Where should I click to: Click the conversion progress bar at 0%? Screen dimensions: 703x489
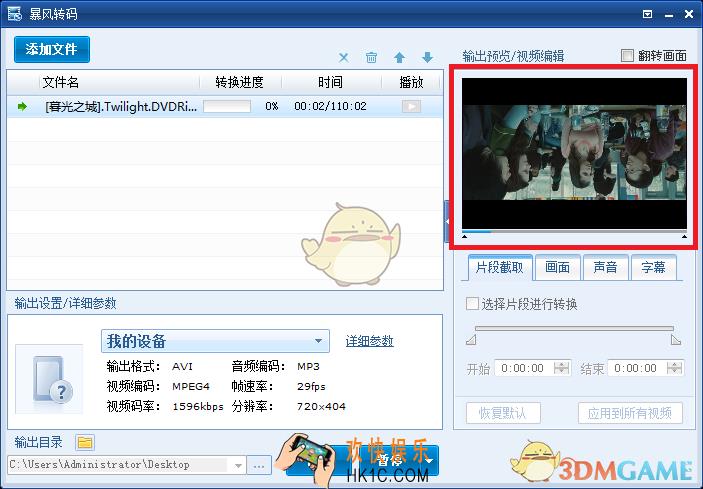(227, 106)
